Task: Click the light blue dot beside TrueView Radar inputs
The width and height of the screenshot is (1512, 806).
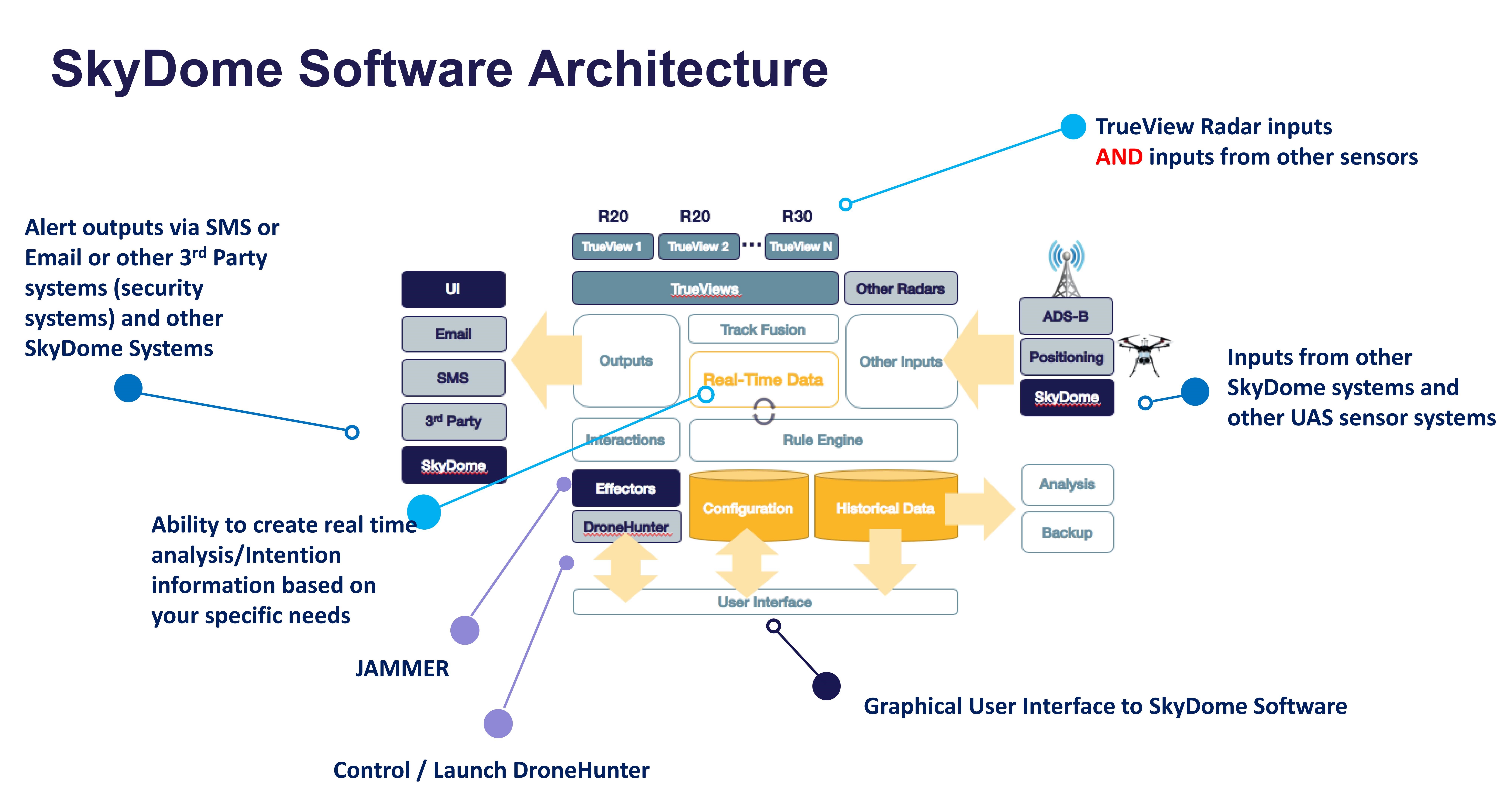Action: click(1074, 127)
